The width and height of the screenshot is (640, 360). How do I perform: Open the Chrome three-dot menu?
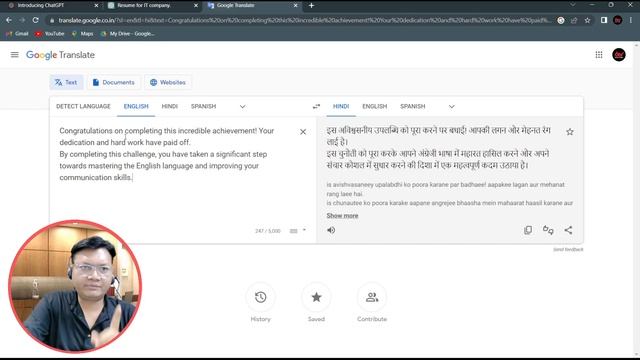click(x=631, y=20)
